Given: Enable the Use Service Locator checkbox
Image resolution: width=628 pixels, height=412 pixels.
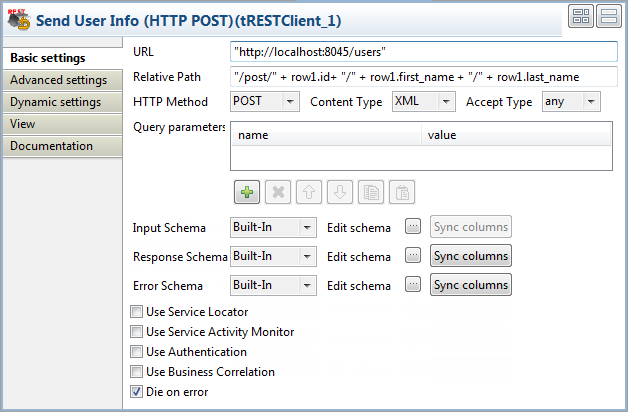Looking at the screenshot, I should click(x=137, y=312).
